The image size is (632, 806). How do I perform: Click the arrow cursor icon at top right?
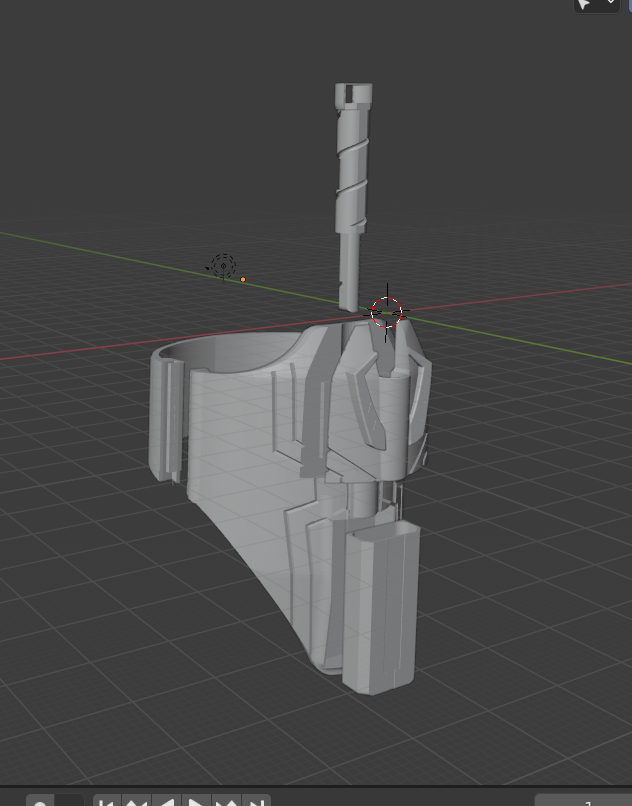tap(585, 4)
